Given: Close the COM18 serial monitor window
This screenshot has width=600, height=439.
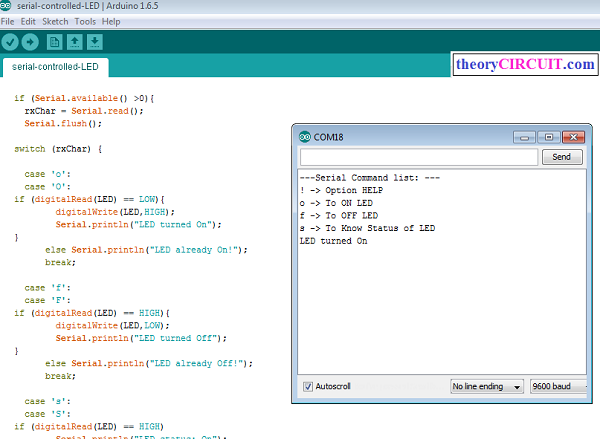Looking at the screenshot, I should click(x=573, y=137).
